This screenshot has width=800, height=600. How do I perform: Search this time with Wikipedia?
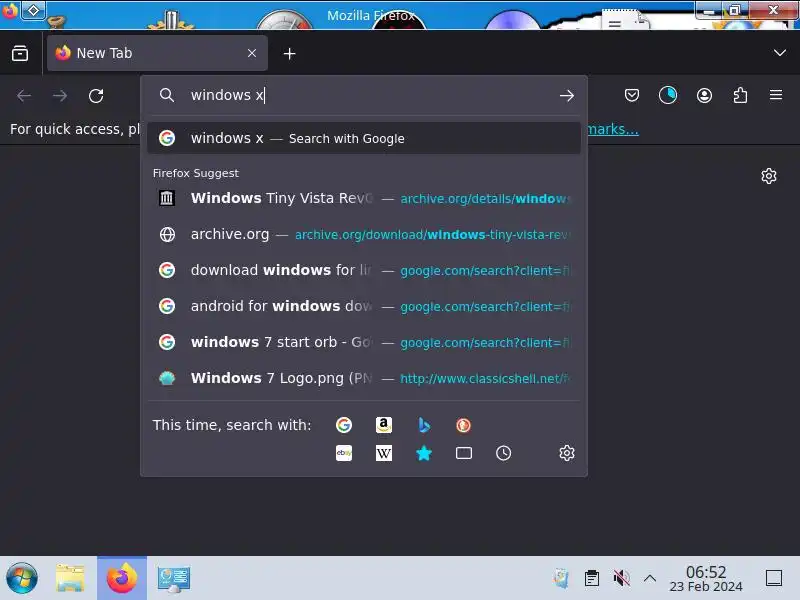[384, 453]
